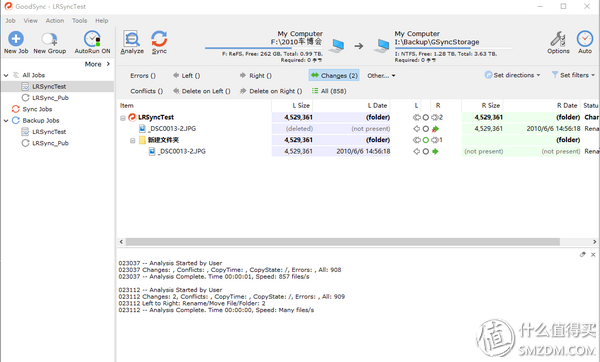Viewport: 600px width, 362px height.
Task: Open the Job menu
Action: (10, 21)
